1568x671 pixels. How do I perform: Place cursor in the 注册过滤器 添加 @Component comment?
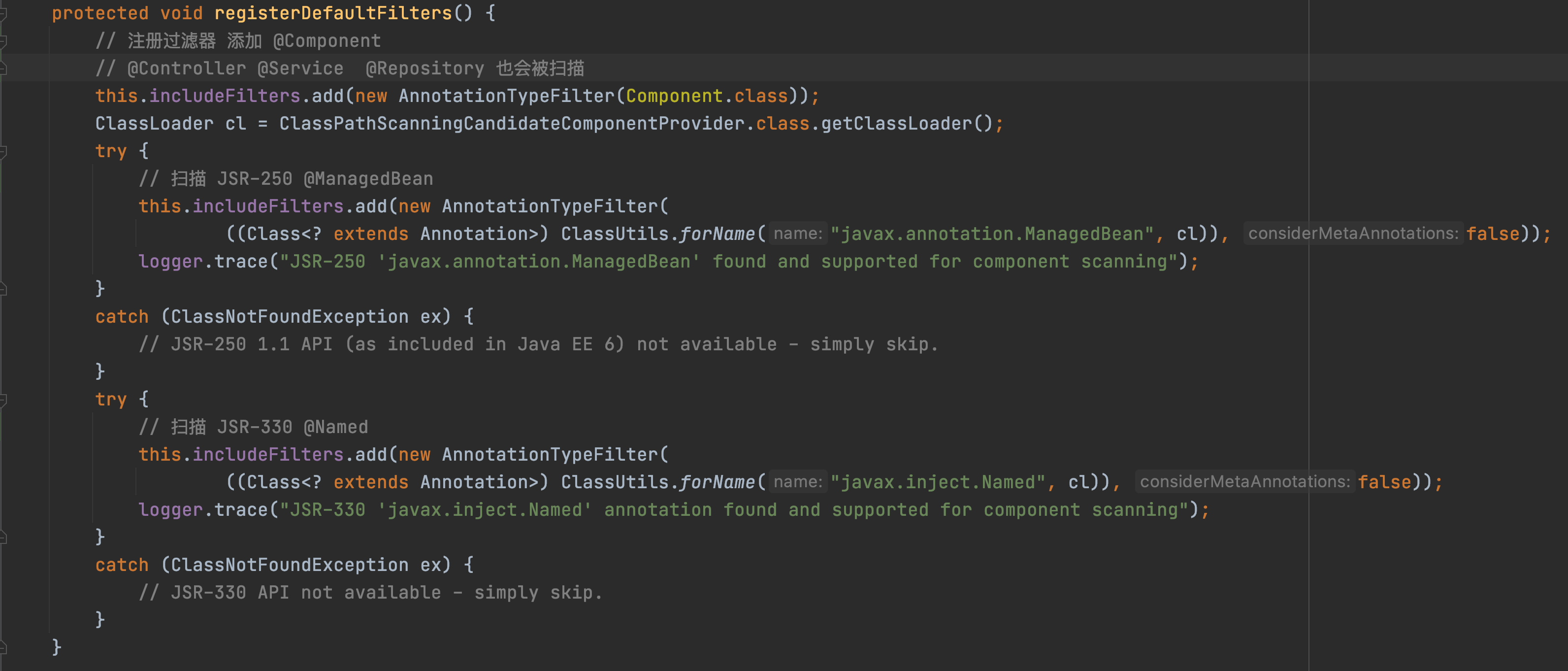[238, 41]
